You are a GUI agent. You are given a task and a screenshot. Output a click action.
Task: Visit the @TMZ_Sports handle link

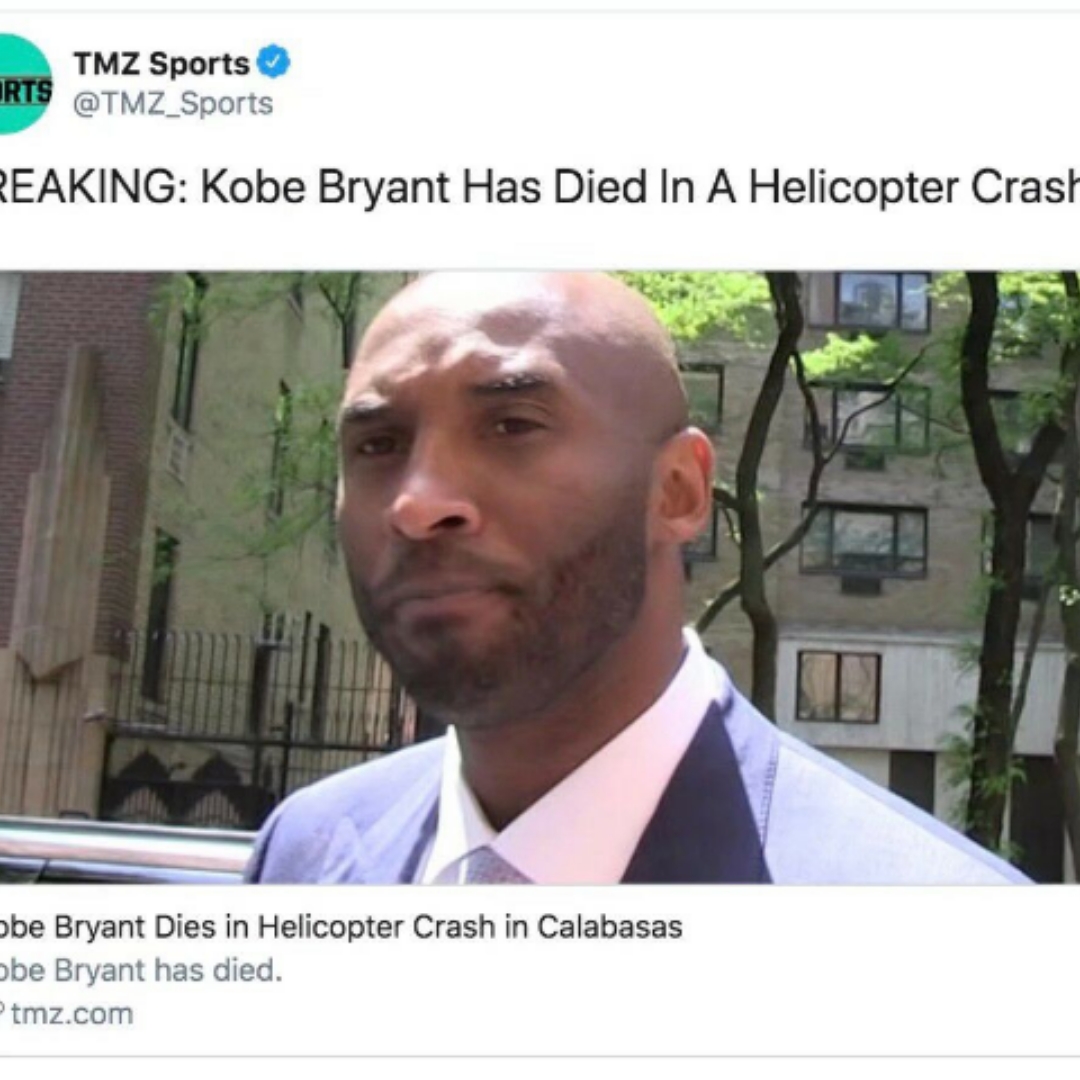tap(173, 104)
